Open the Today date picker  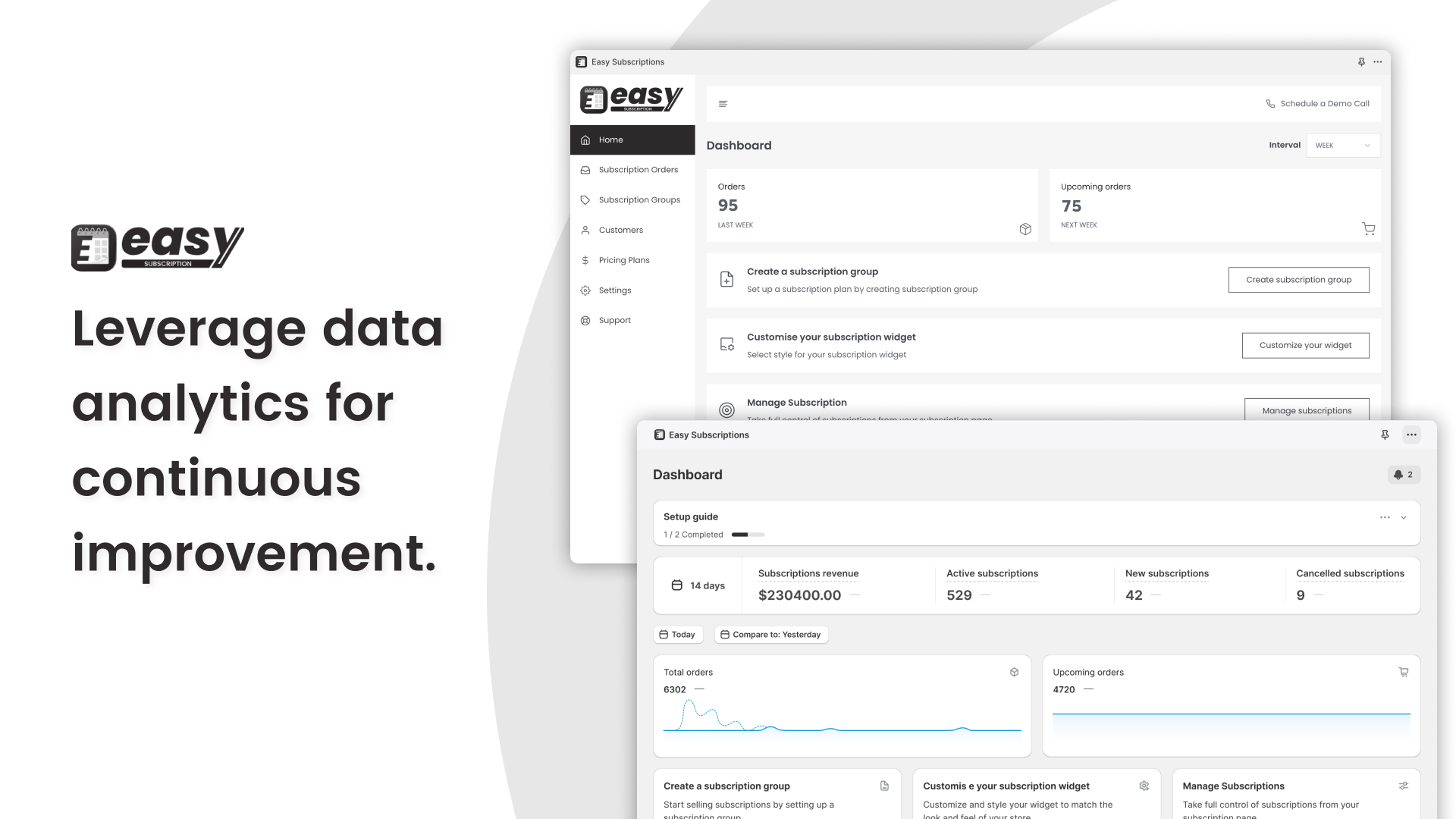[678, 635]
